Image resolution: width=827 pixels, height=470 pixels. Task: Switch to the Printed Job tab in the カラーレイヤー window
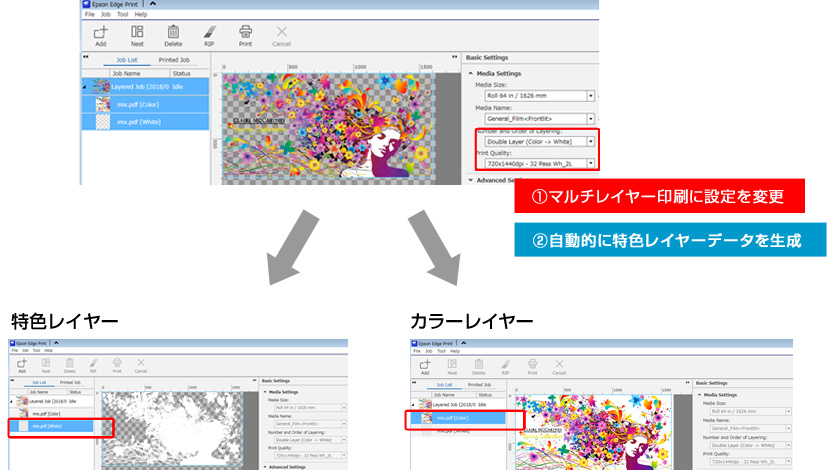479,385
